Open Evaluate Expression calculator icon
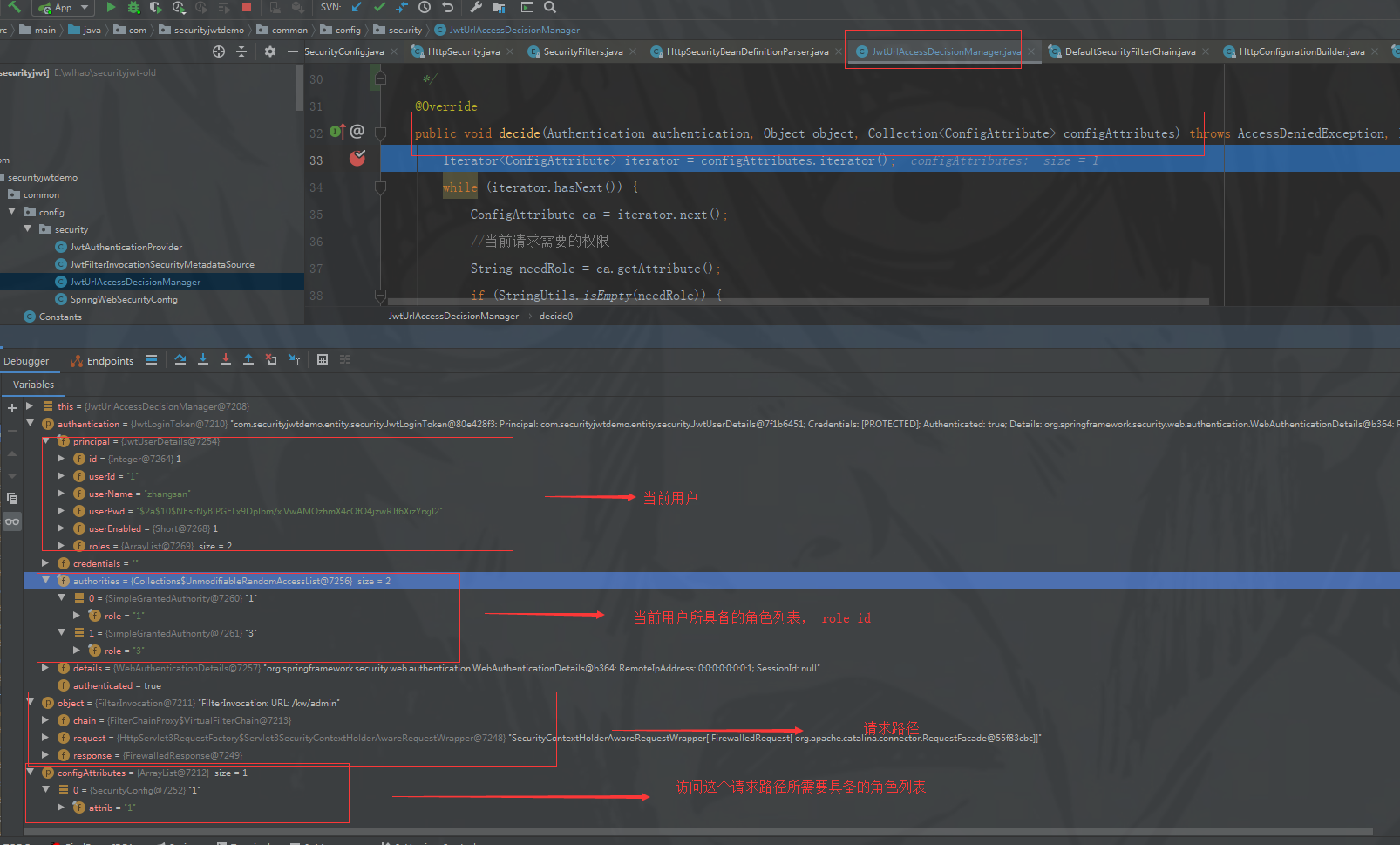The width and height of the screenshot is (1400, 845). tap(323, 359)
